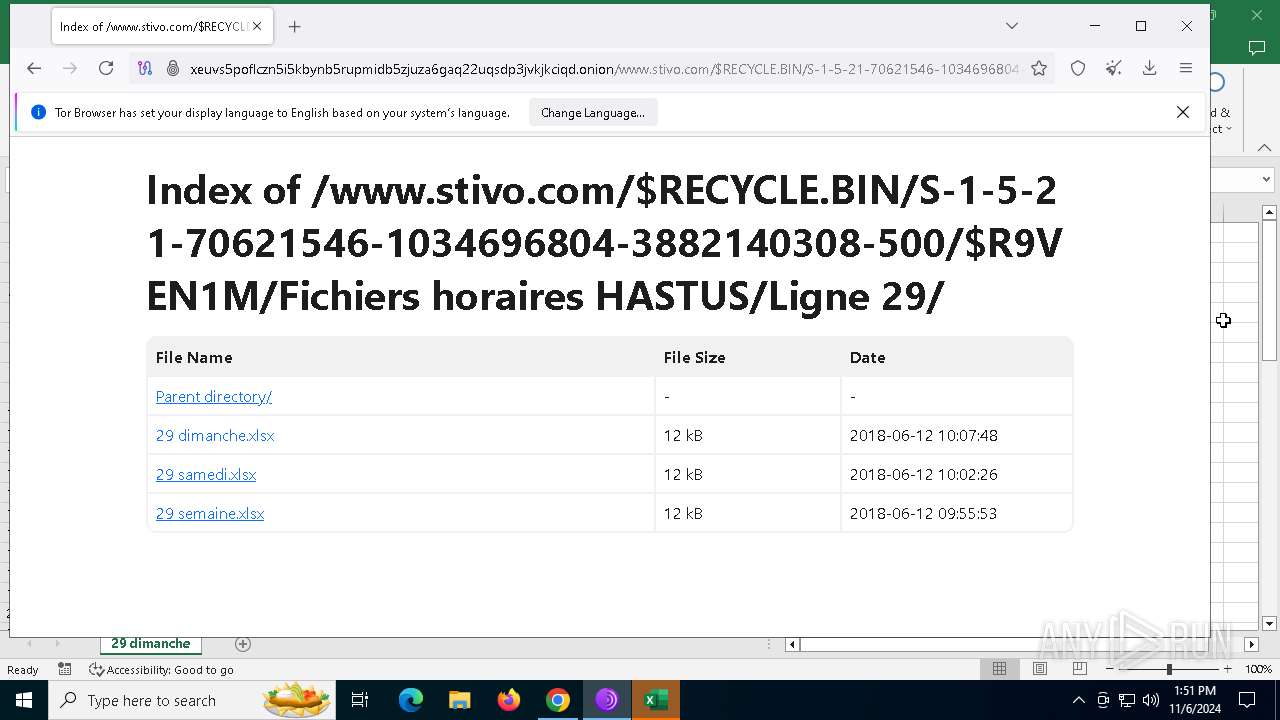Open the volume control in tray
Viewport: 1280px width, 720px height.
(1151, 700)
